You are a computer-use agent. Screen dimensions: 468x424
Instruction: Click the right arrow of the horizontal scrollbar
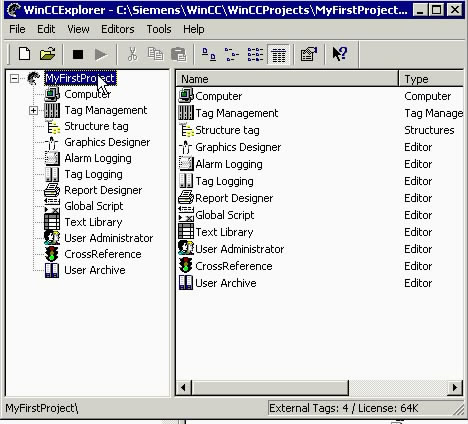pyautogui.click(x=455, y=388)
